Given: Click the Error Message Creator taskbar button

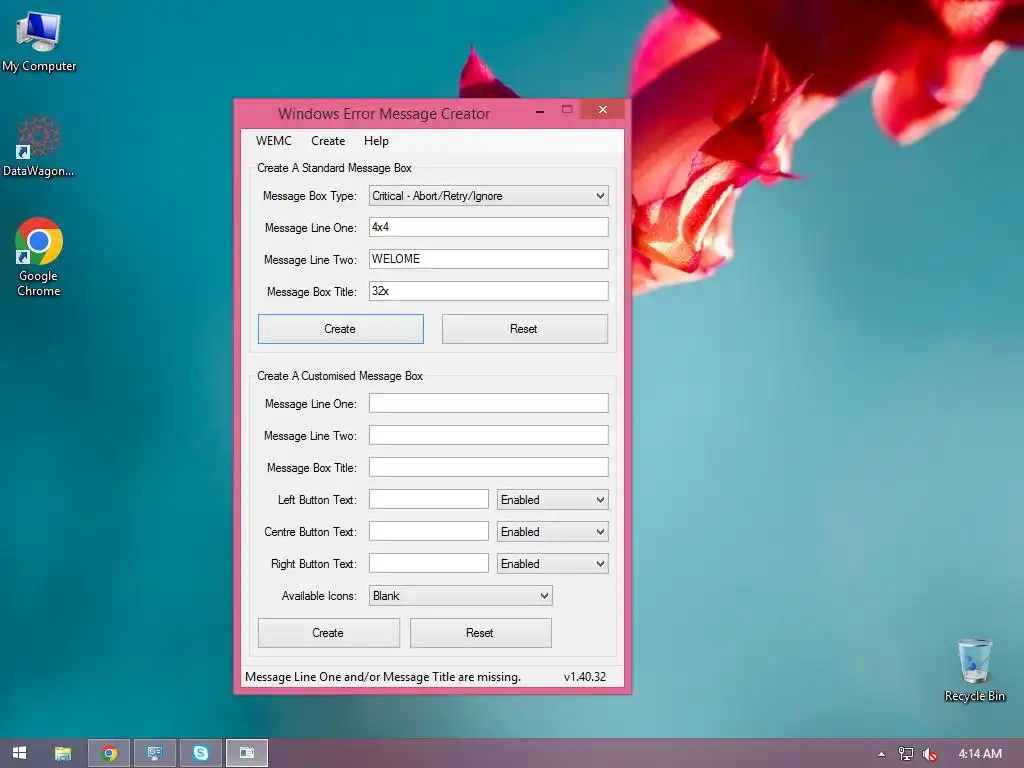Looking at the screenshot, I should click(x=247, y=753).
